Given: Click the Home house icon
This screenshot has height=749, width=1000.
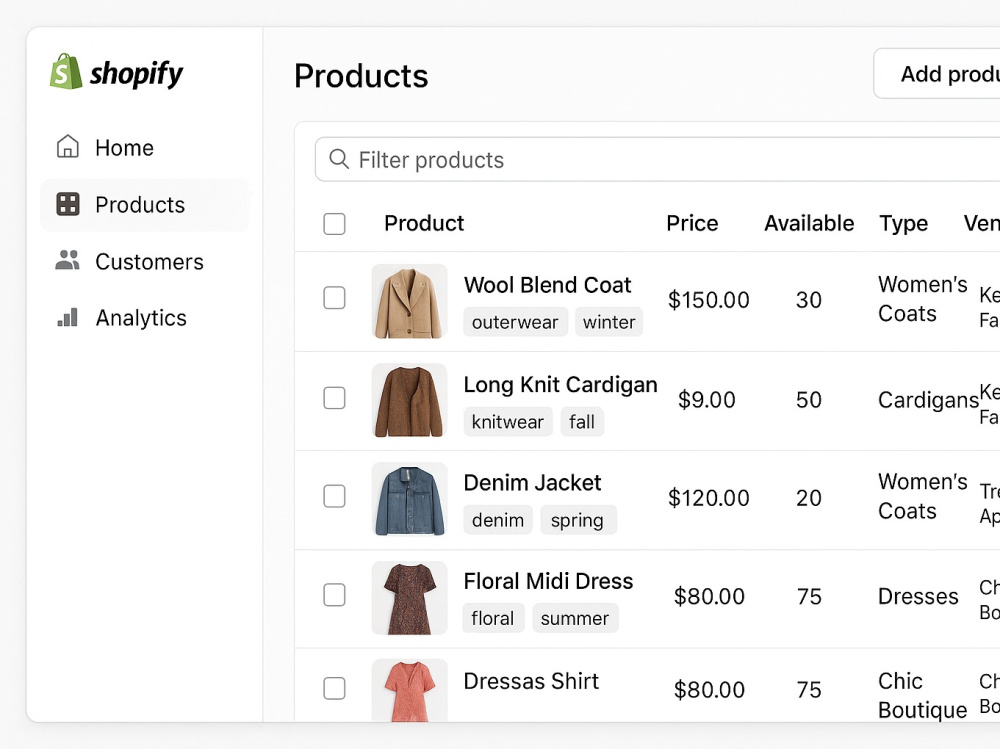Looking at the screenshot, I should click(68, 147).
